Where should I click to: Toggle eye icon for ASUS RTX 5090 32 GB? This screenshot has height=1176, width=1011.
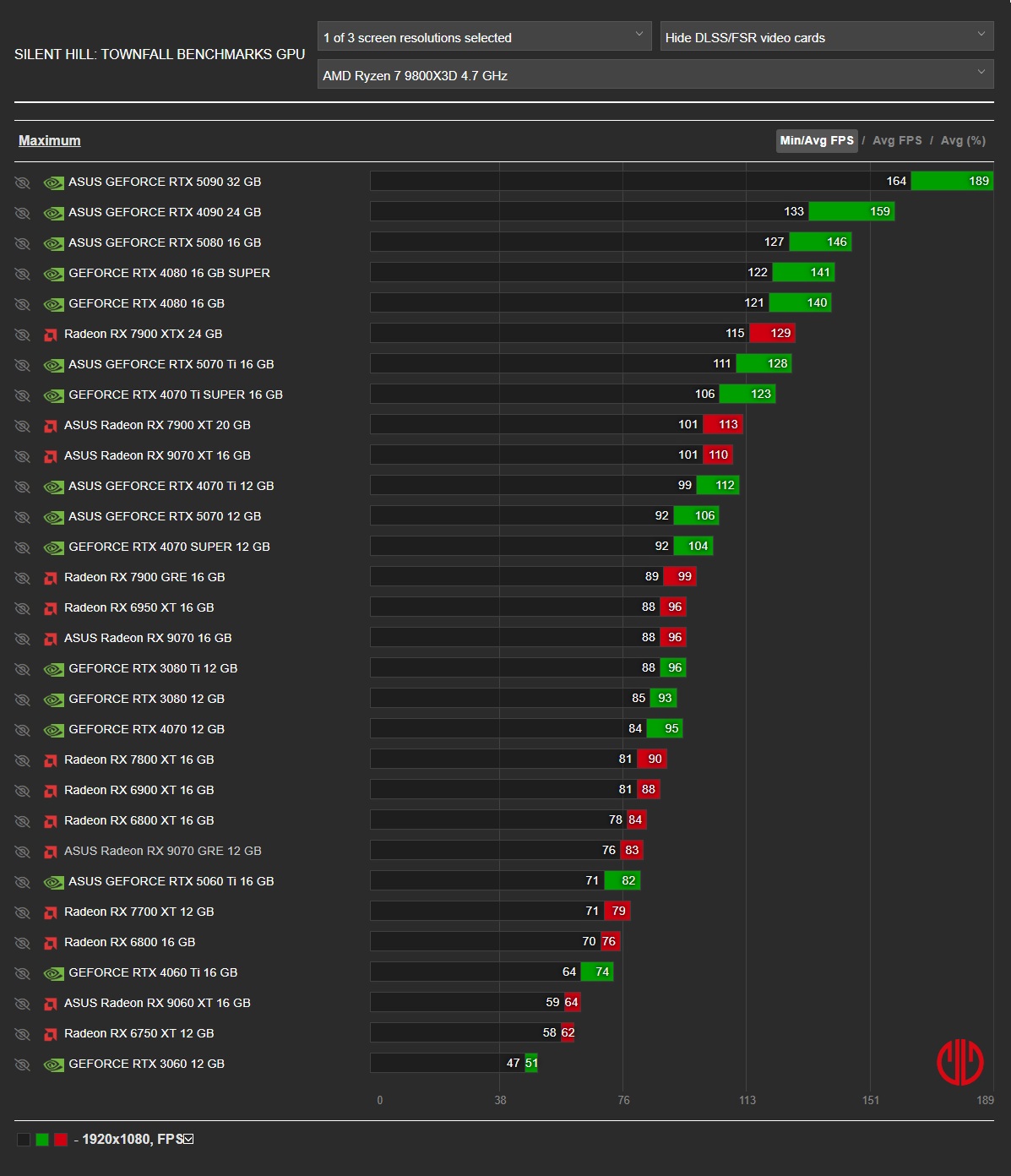(22, 182)
